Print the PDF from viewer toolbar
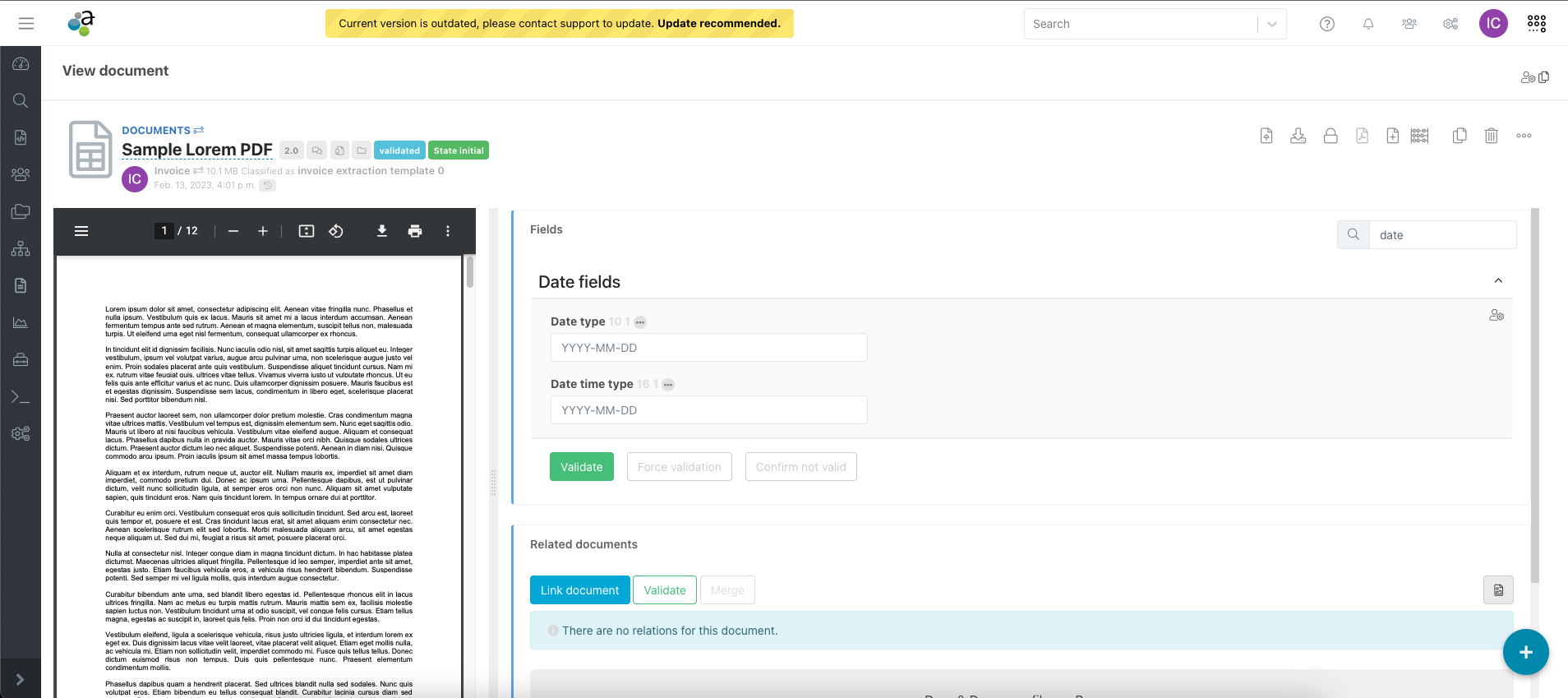The height and width of the screenshot is (698, 1568). (x=415, y=231)
